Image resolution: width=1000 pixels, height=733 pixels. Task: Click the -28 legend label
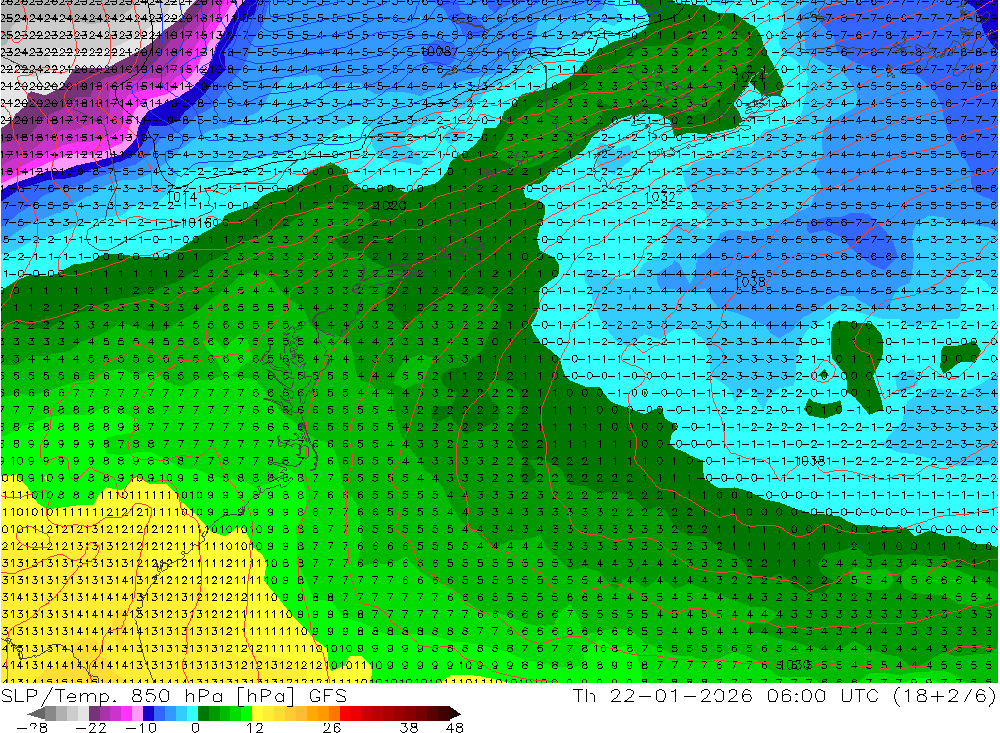32,727
